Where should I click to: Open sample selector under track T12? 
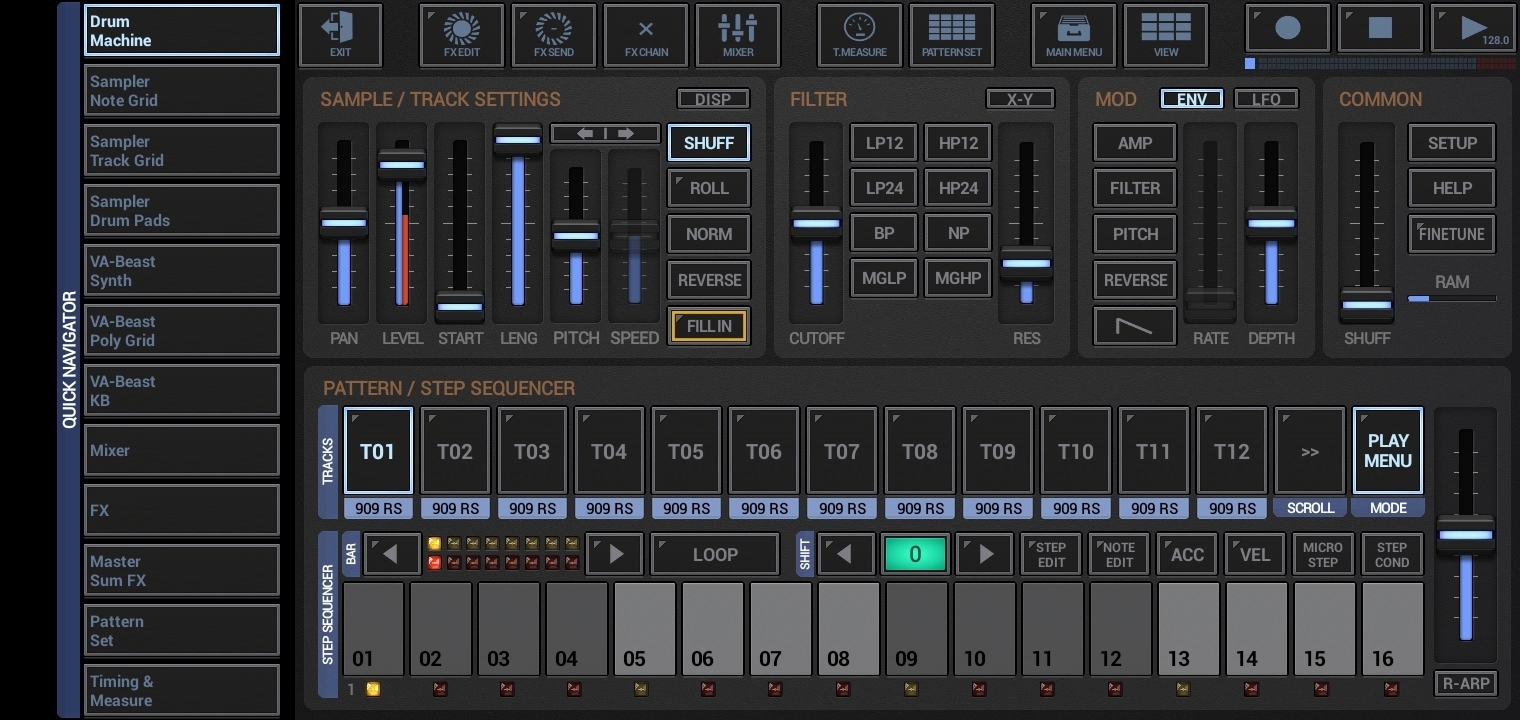(x=1231, y=508)
